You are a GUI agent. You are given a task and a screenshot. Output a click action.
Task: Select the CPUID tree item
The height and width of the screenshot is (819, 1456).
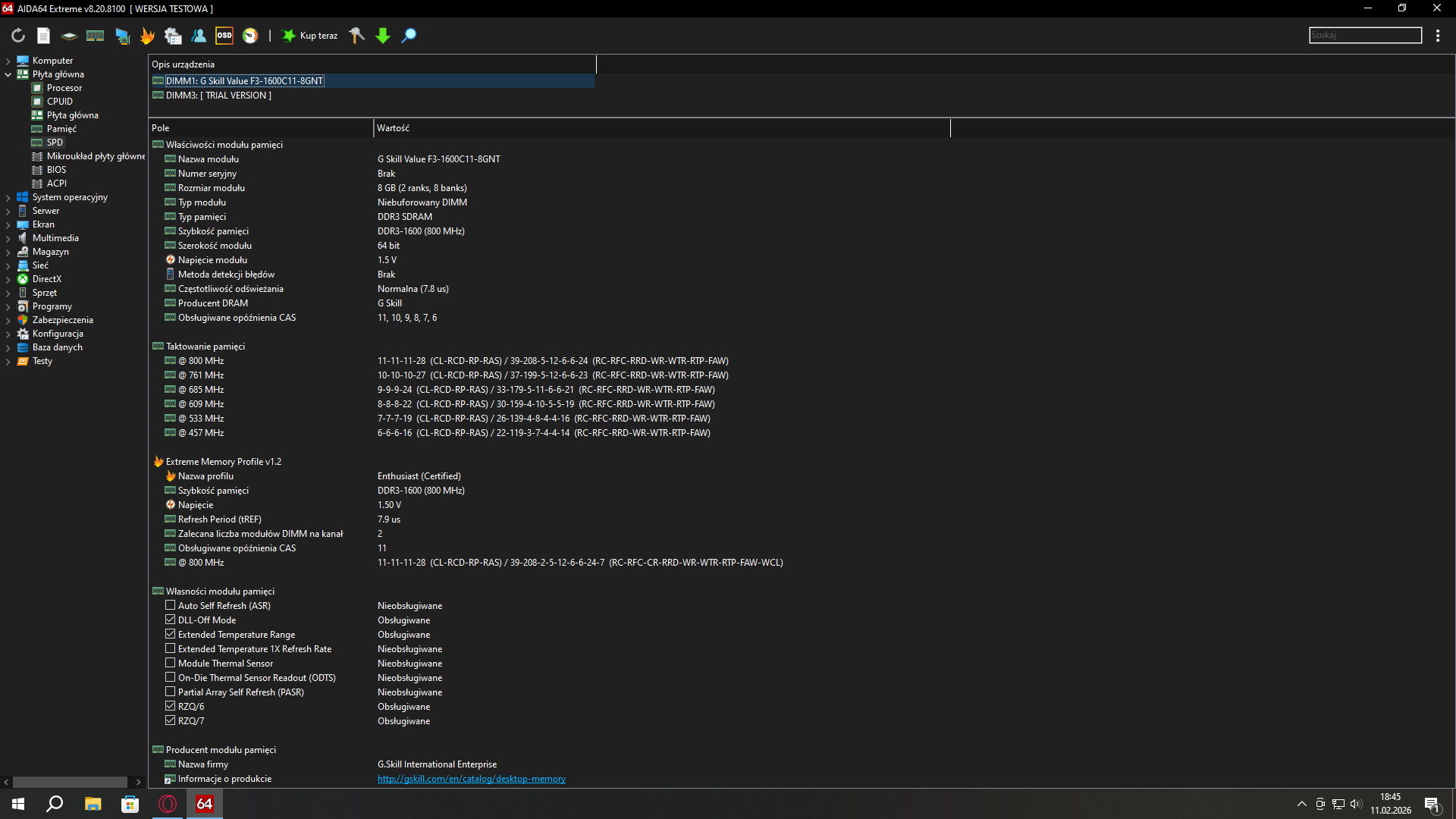point(59,102)
